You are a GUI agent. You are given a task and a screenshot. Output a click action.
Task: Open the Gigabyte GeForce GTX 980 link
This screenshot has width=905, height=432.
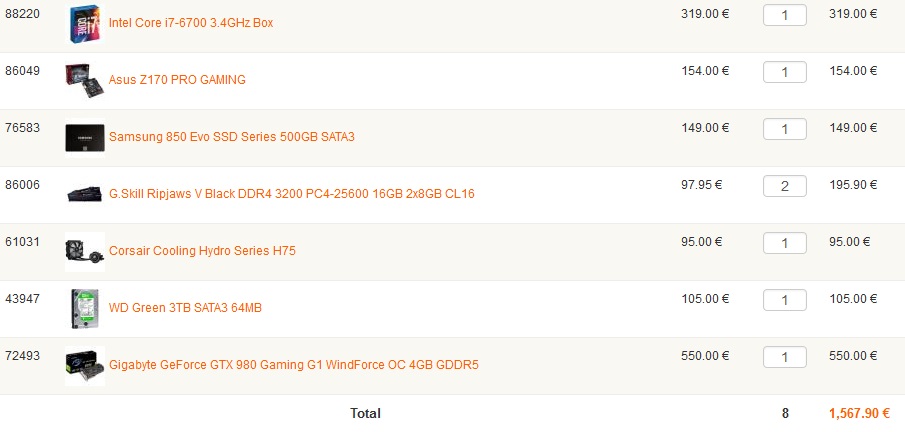[293, 365]
